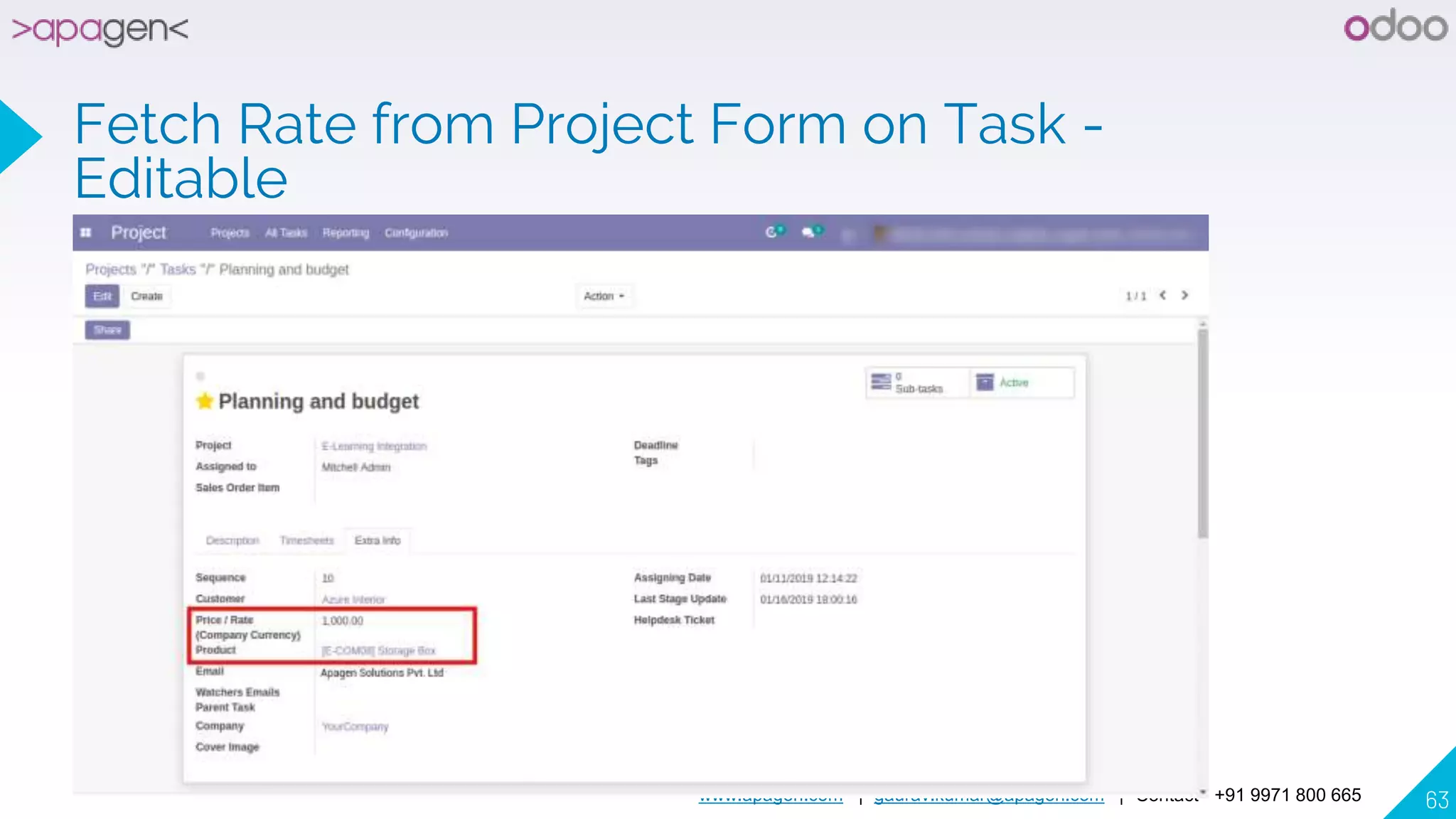Click the Price / Rate value 1,000.00
This screenshot has height=819, width=1456.
point(342,621)
